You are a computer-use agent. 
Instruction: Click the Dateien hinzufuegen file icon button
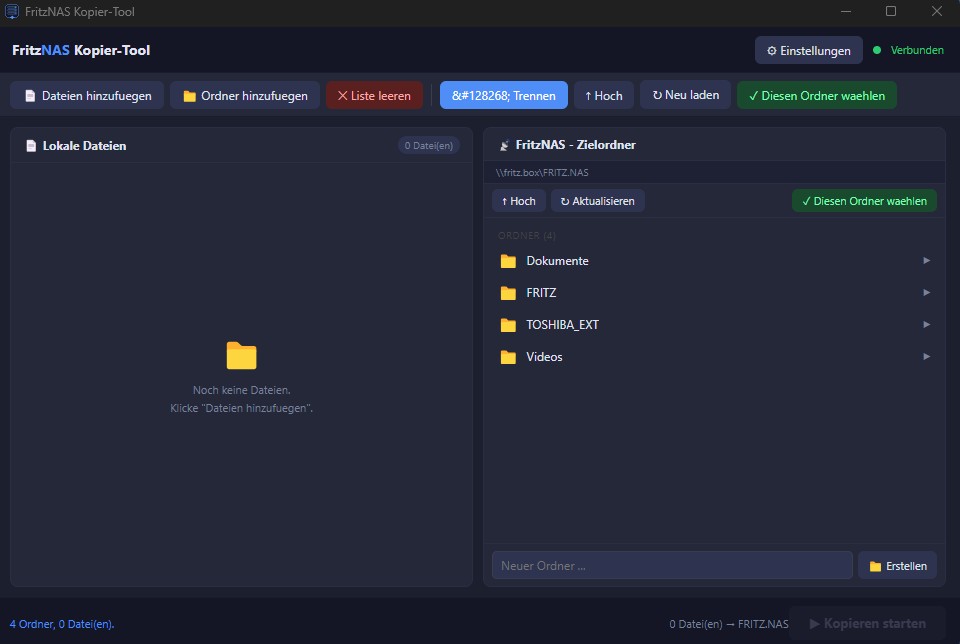(87, 95)
